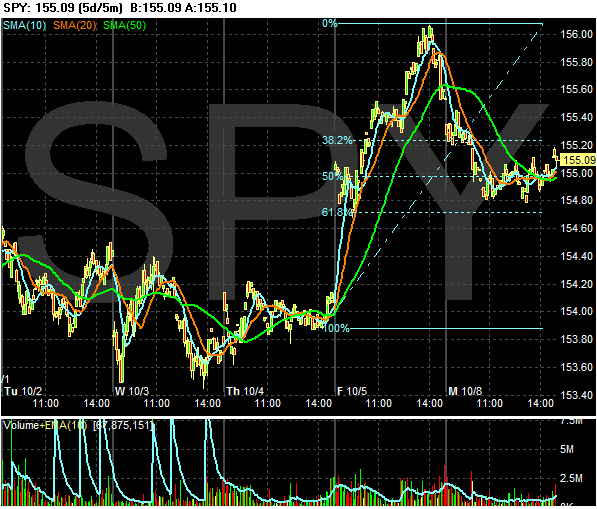Click the Volume+EMA(10) indicator label
This screenshot has height=509, width=597.
click(x=45, y=425)
